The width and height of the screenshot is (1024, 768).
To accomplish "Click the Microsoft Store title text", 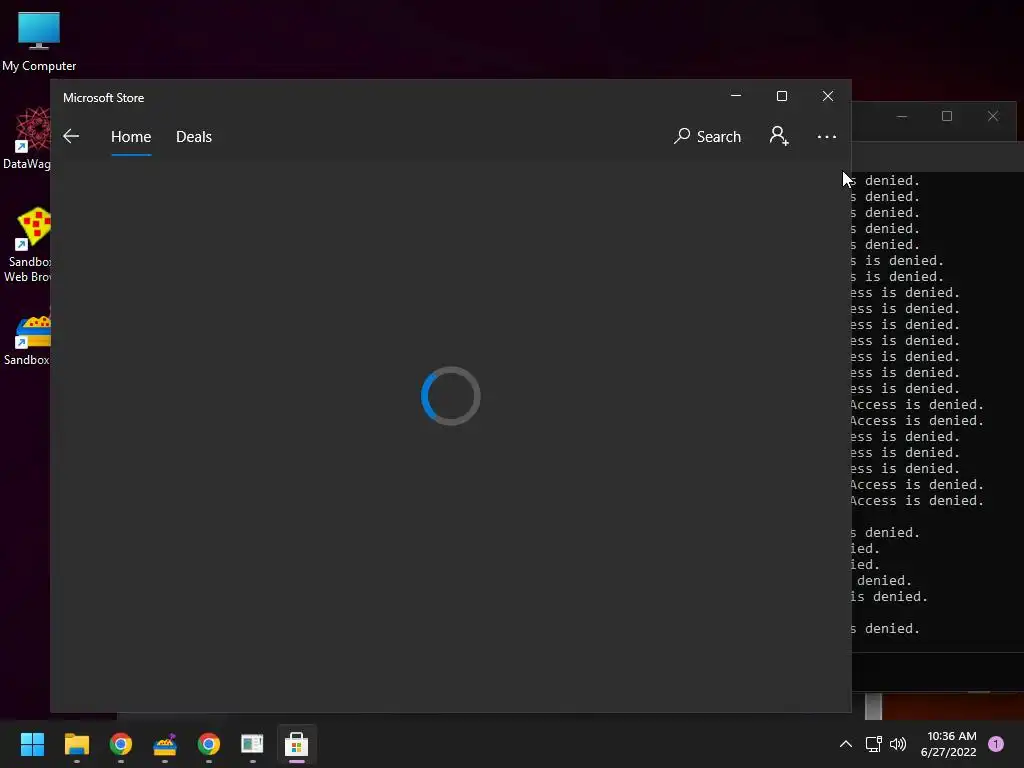I will [x=103, y=97].
